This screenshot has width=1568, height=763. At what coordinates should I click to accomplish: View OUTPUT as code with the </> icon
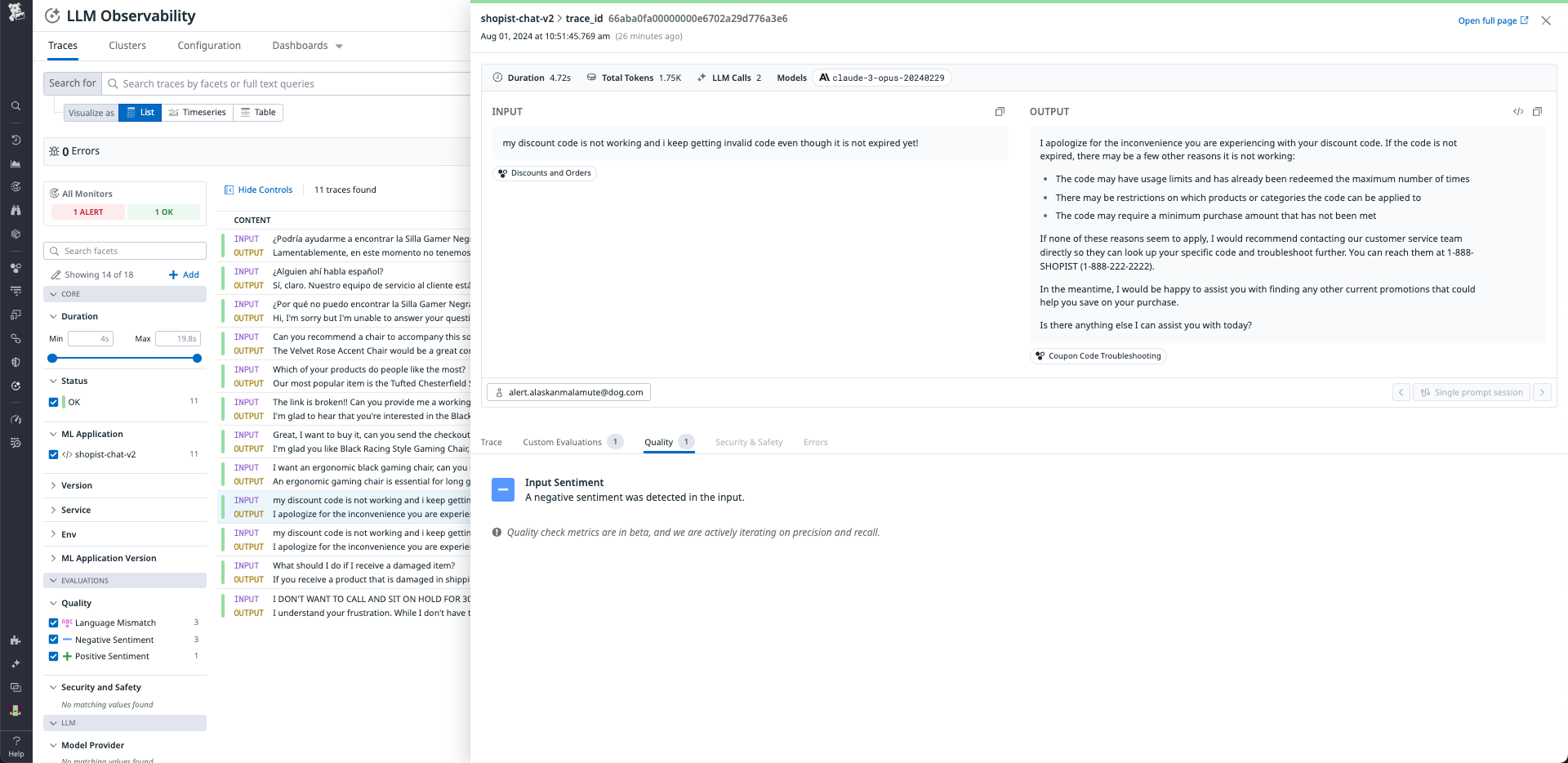click(x=1518, y=111)
